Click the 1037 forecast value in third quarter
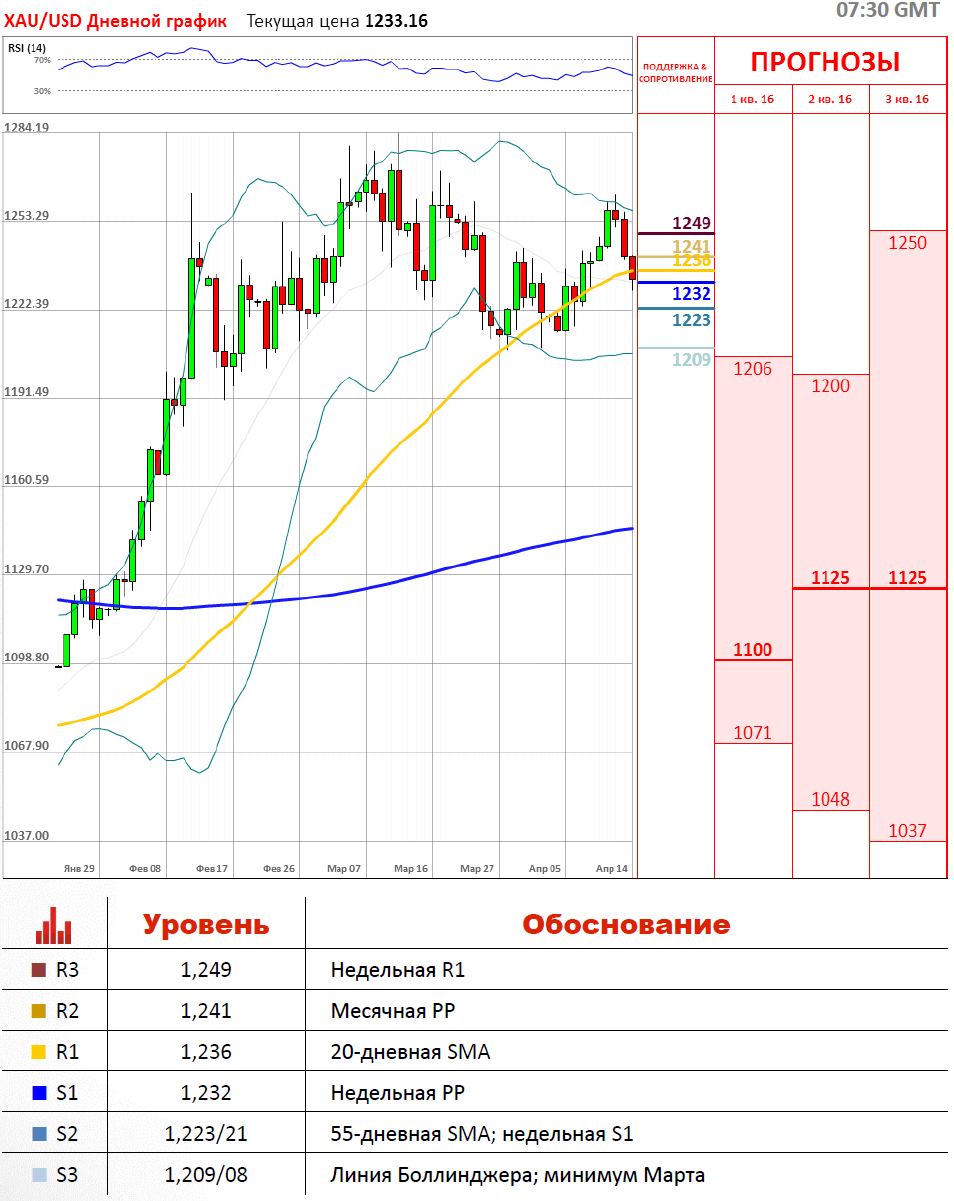 coord(907,831)
